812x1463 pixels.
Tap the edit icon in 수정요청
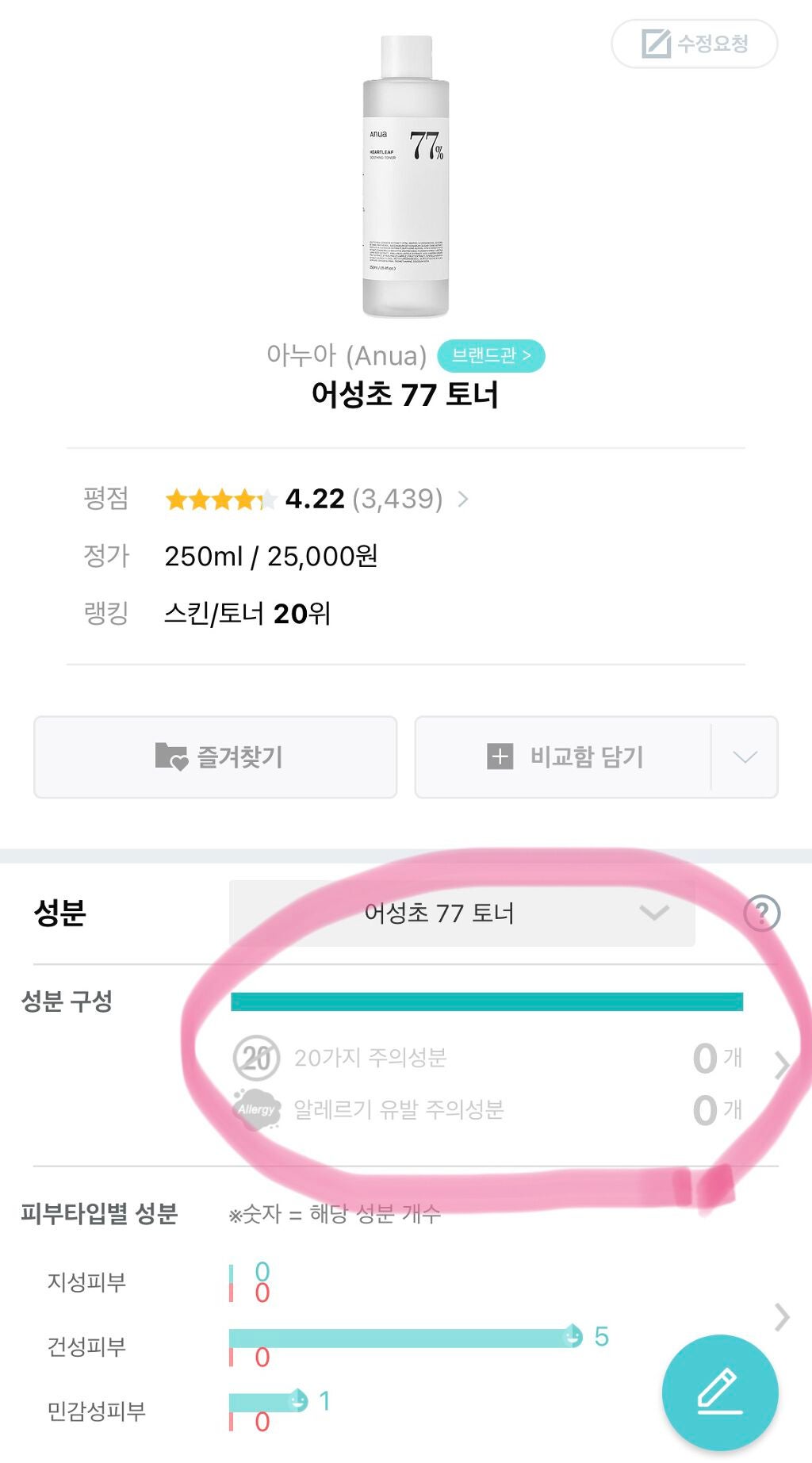point(656,44)
